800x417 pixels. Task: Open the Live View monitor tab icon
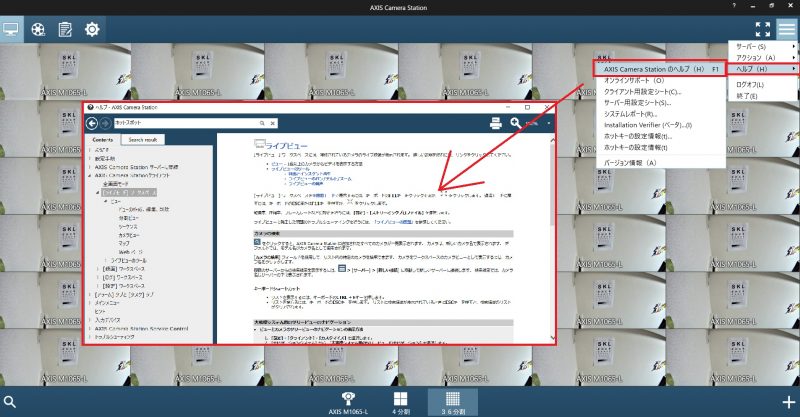(x=11, y=29)
